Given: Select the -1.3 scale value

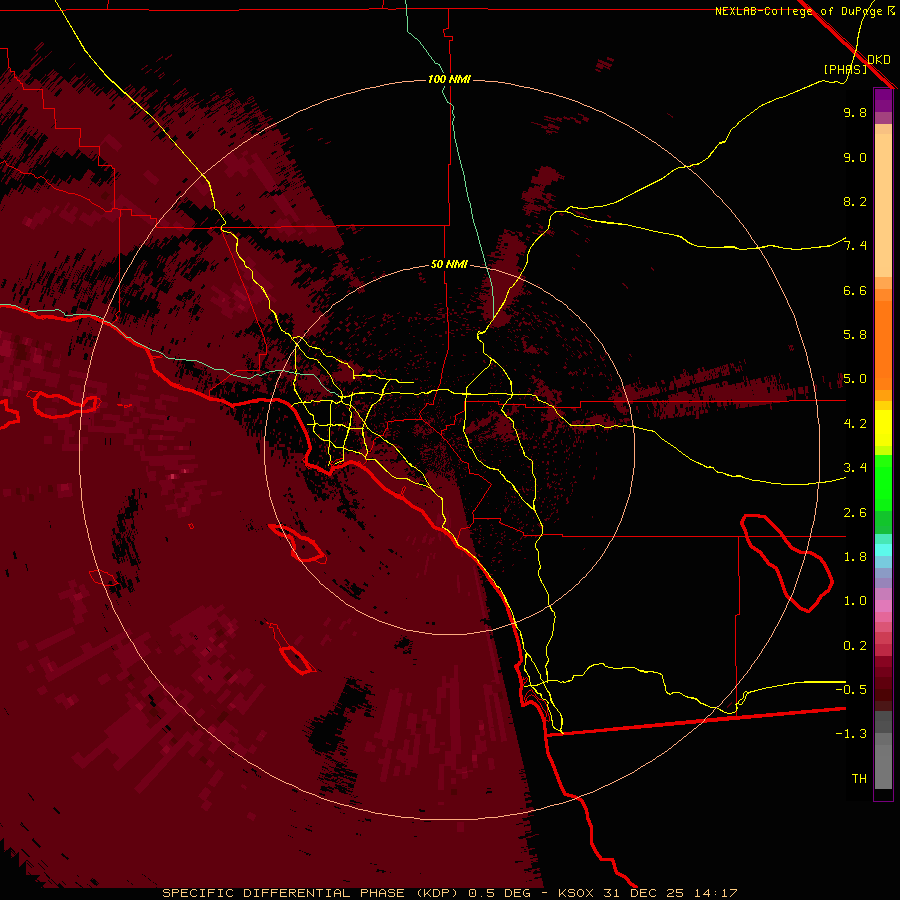Looking at the screenshot, I should point(851,734).
